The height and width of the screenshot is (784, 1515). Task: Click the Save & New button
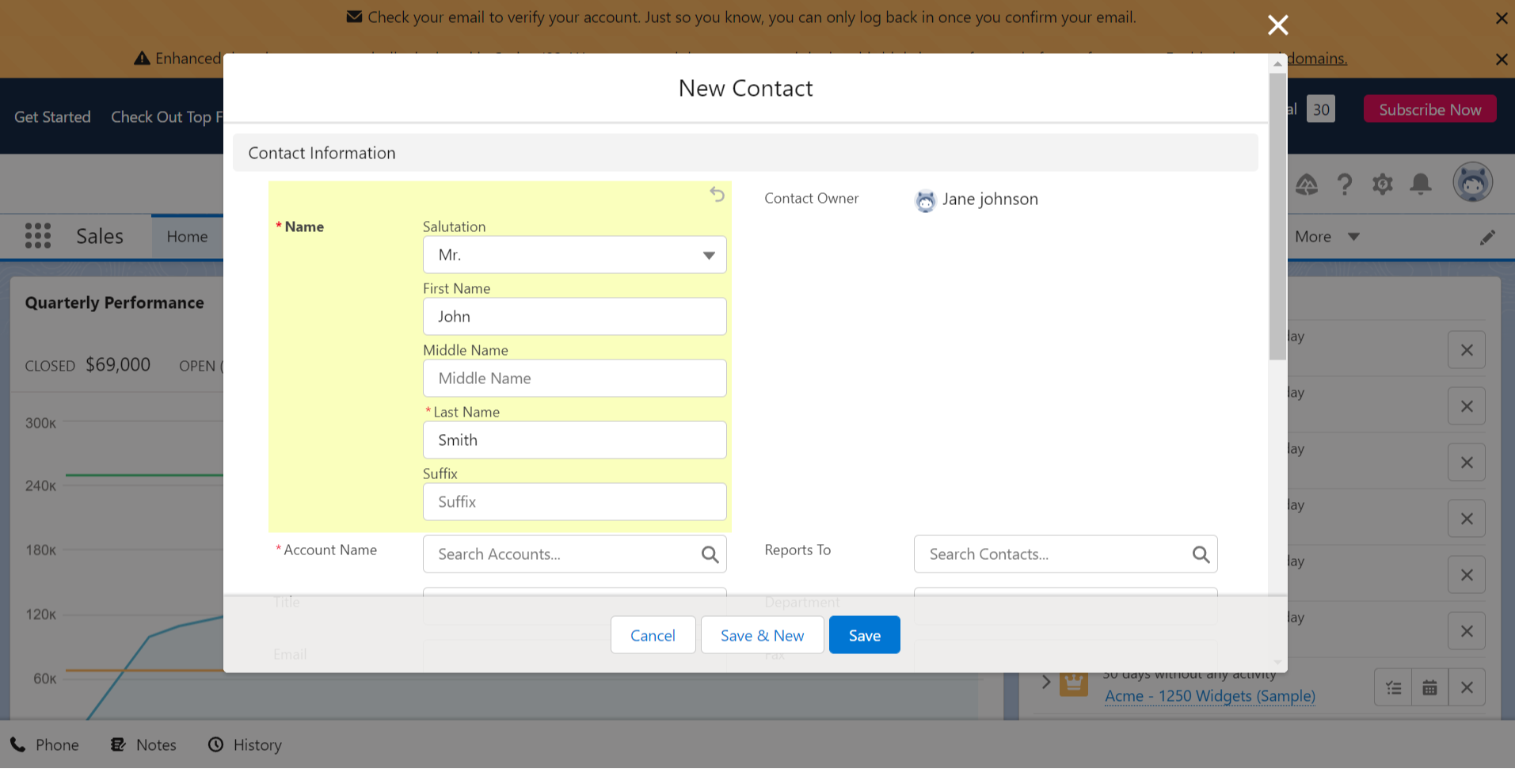762,634
